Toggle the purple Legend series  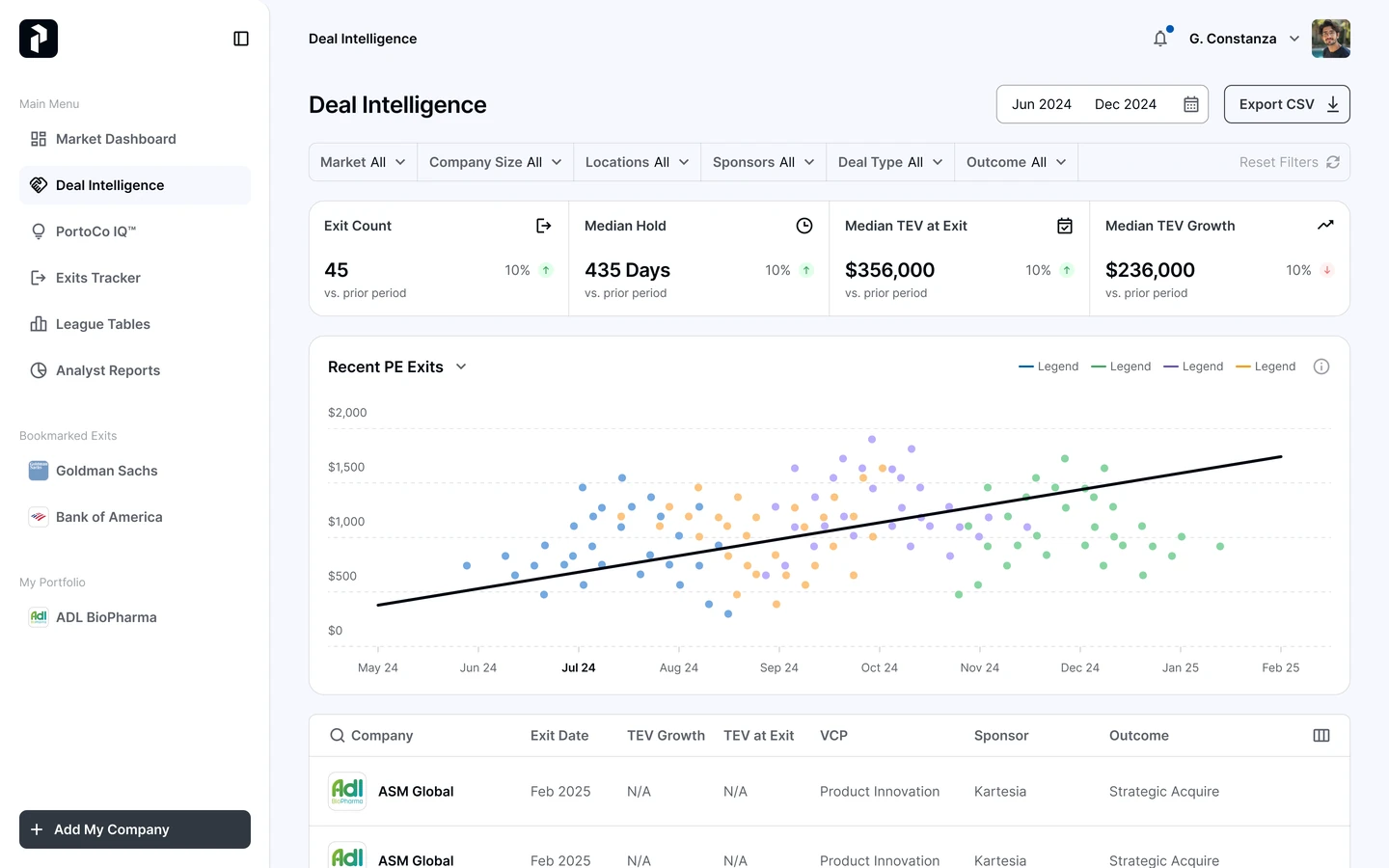[x=1193, y=366]
